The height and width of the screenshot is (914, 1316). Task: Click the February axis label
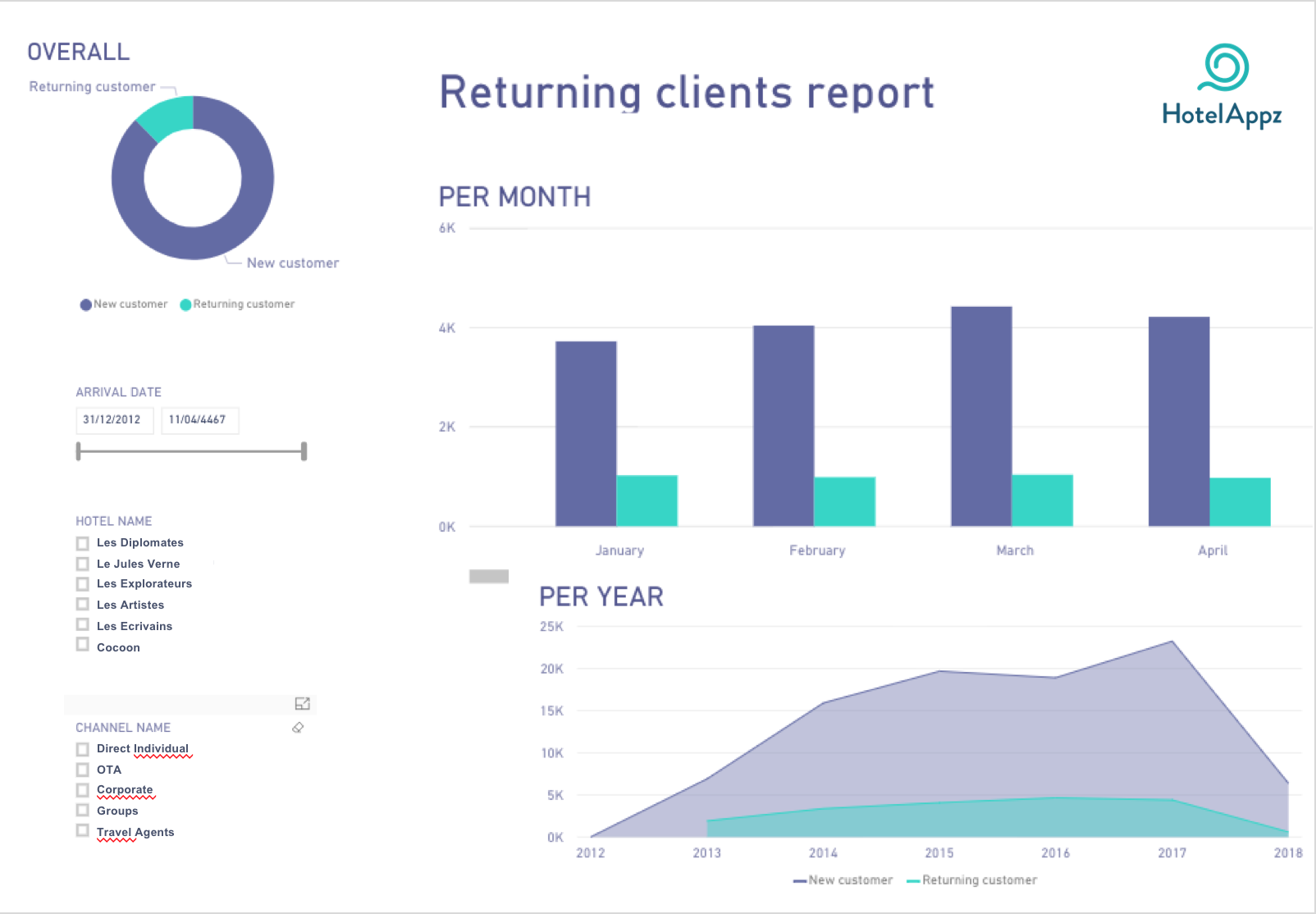[x=817, y=551]
